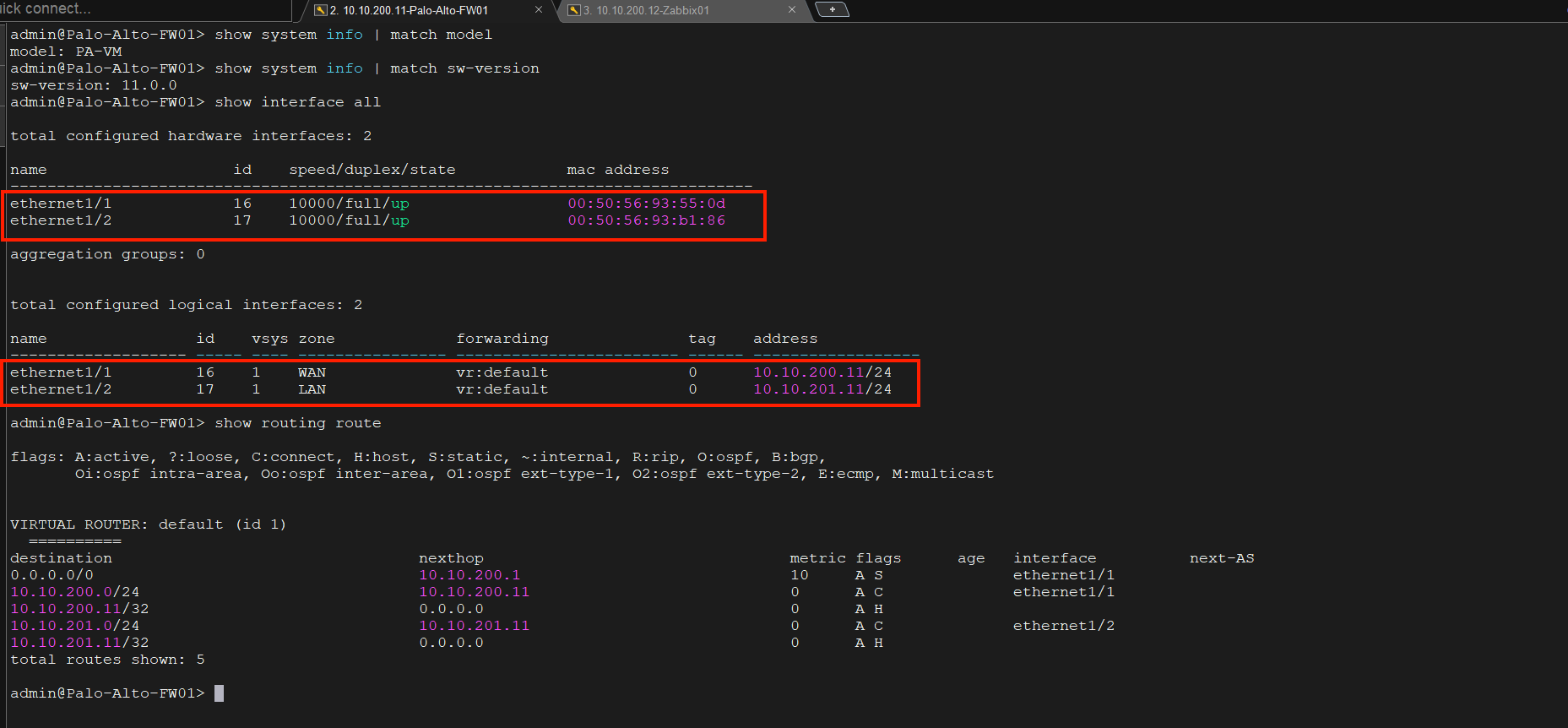Click the destination 10.10.201.11/32 host route
The image size is (1568, 728).
79,643
